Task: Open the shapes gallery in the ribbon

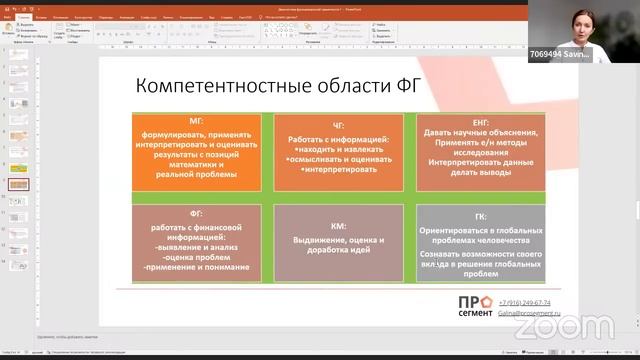Action: click(x=280, y=30)
